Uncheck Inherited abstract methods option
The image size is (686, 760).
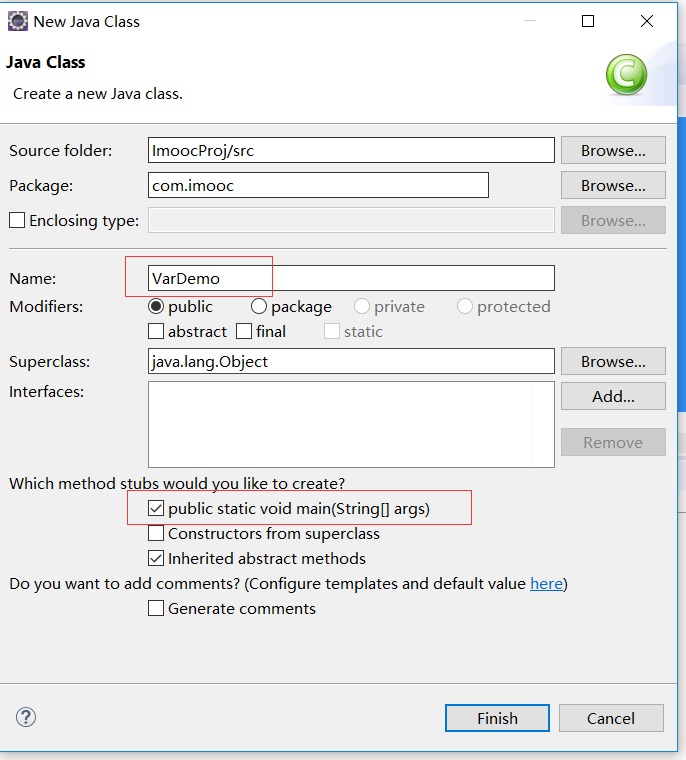(x=156, y=558)
